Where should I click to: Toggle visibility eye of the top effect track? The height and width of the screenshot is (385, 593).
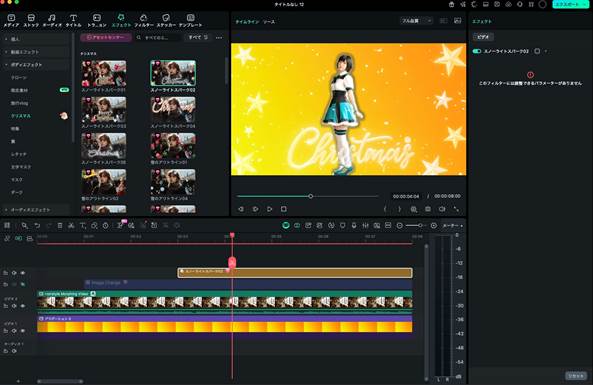click(x=23, y=273)
